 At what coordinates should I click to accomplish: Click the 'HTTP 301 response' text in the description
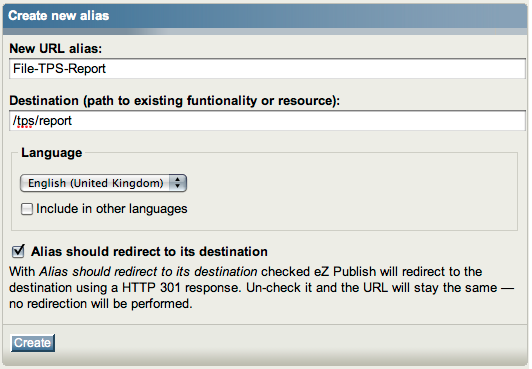click(181, 288)
